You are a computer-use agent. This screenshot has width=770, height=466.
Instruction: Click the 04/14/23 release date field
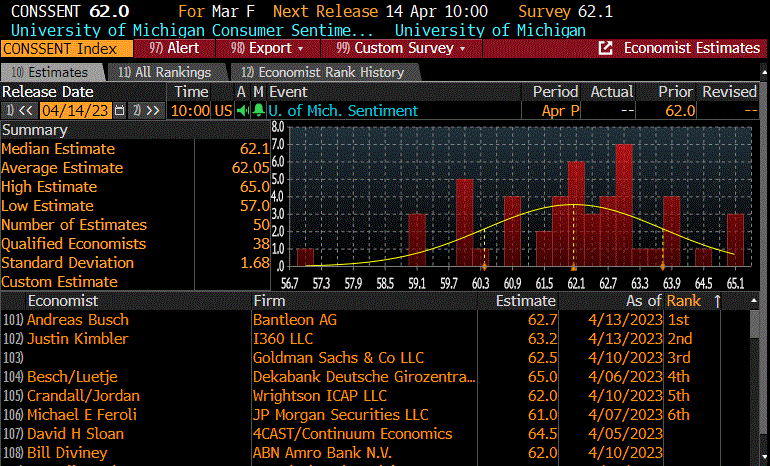75,111
